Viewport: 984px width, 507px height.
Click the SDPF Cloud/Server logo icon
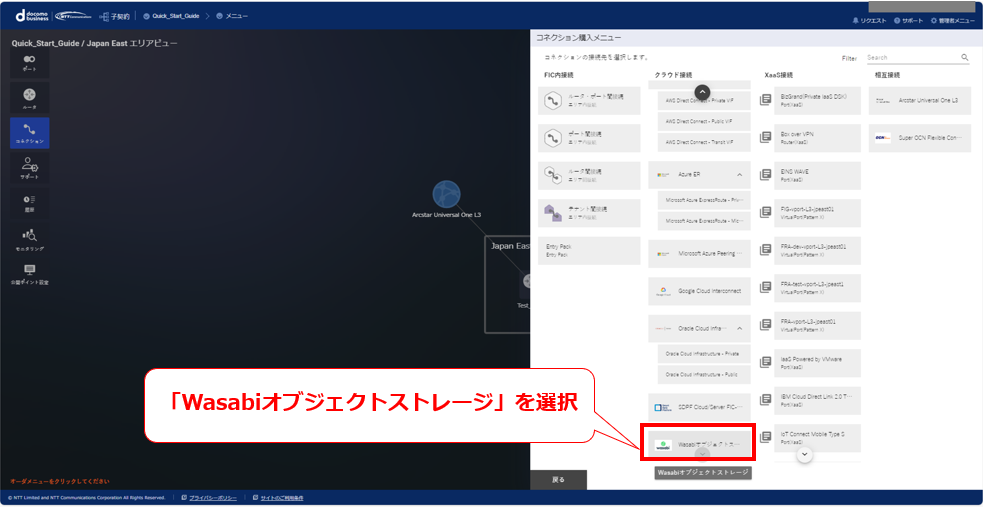pos(663,408)
